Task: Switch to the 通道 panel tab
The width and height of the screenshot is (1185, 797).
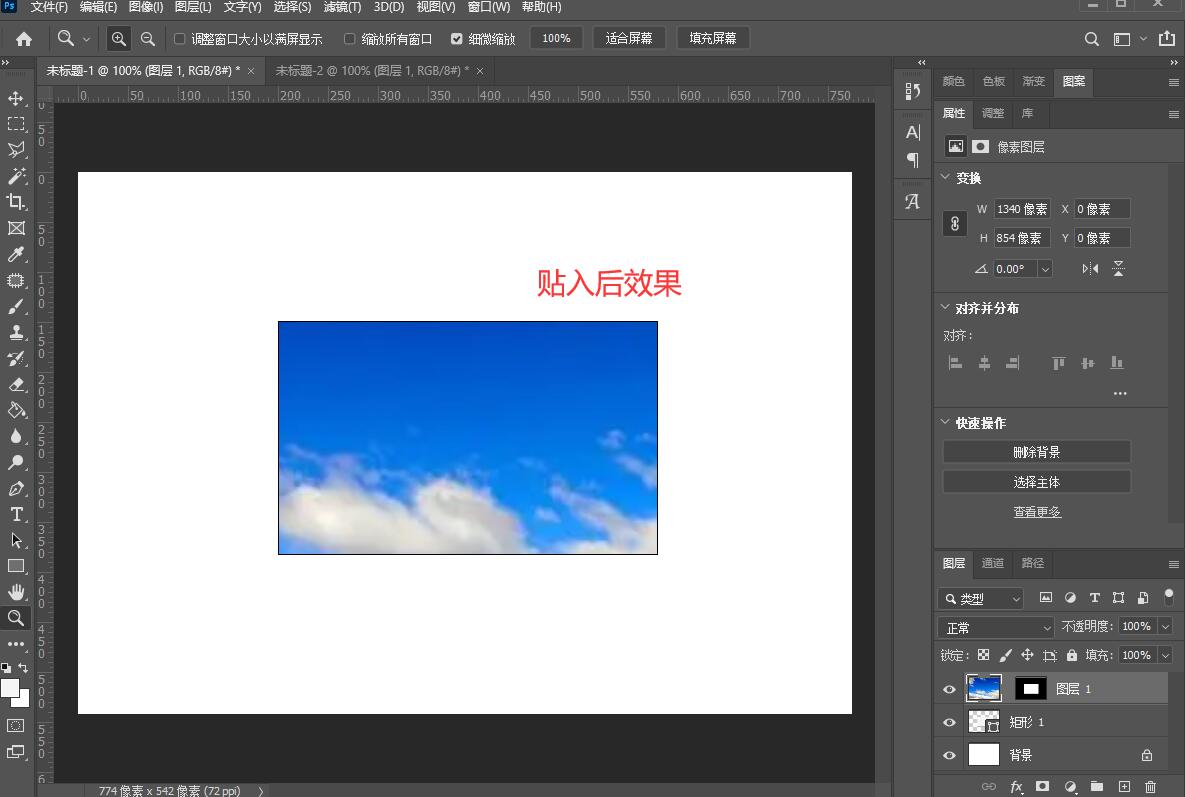Action: click(x=992, y=563)
